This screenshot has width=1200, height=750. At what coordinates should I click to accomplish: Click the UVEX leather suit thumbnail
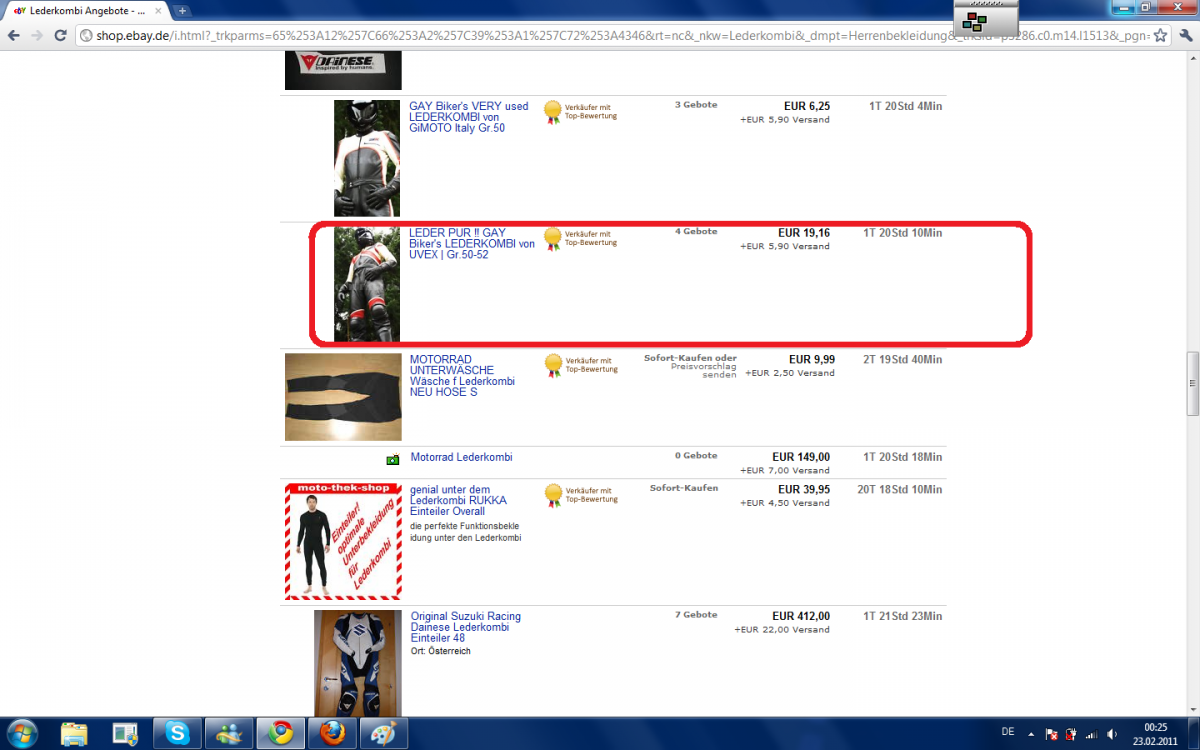[367, 285]
